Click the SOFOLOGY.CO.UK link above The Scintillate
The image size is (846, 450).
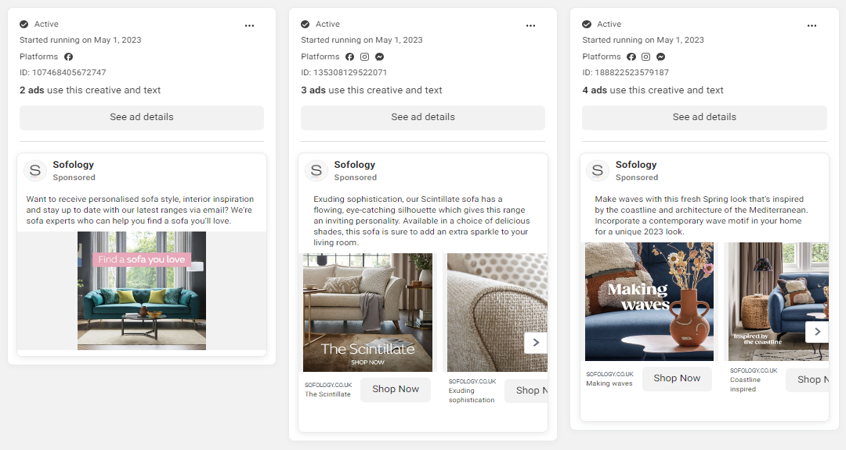tap(328, 385)
